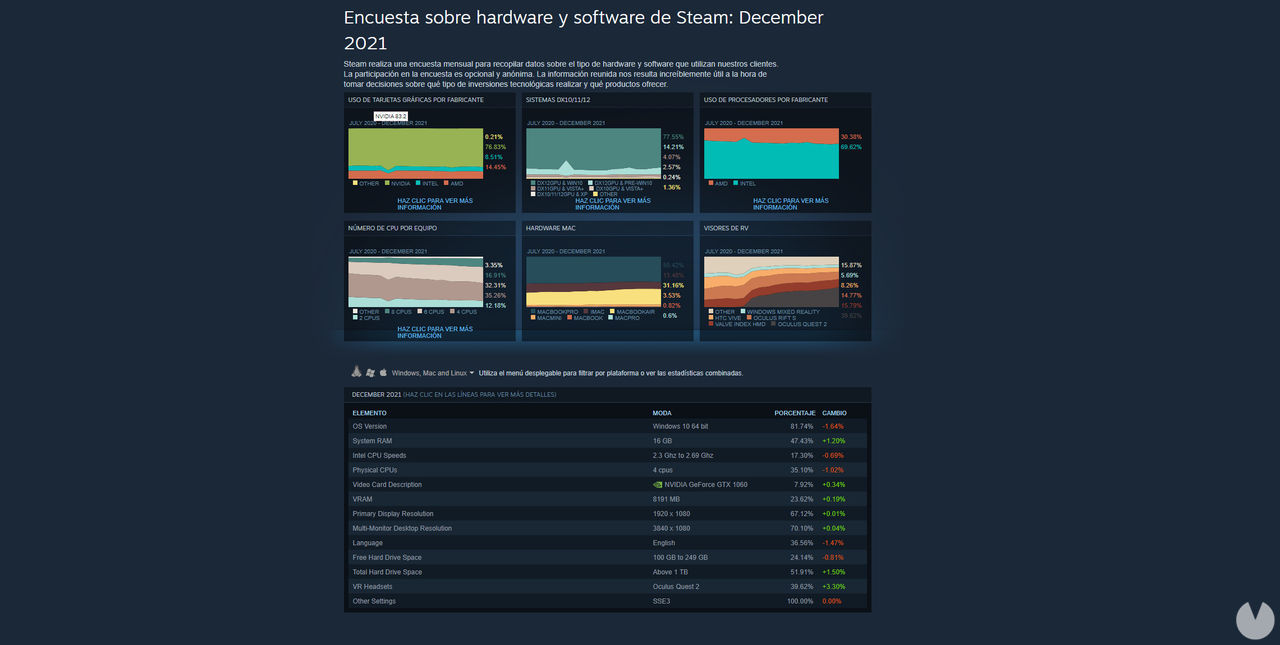
Task: Click the DX12GPU & WIN10 legend swatch
Action: tap(532, 183)
